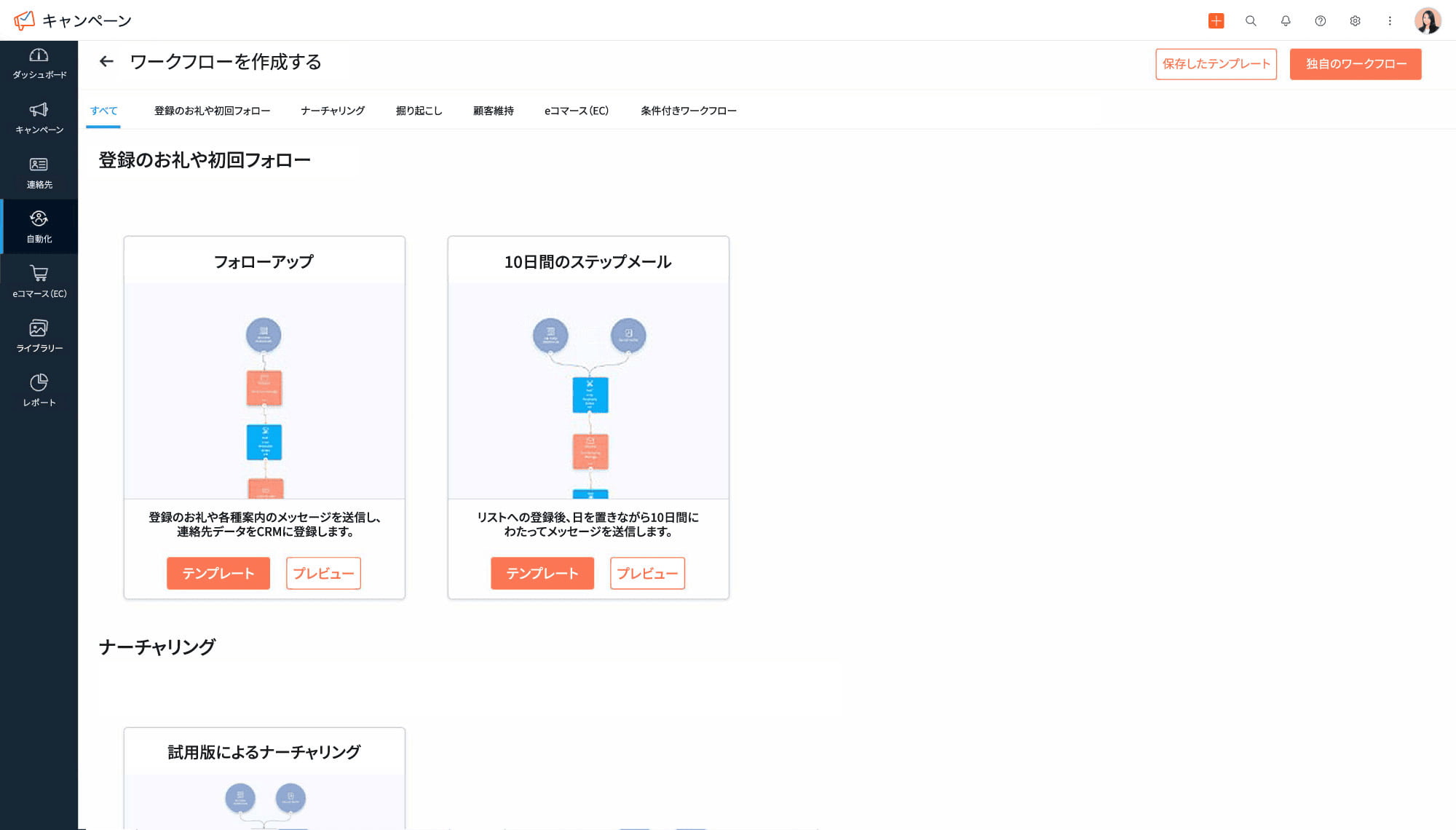The height and width of the screenshot is (830, 1456).
Task: Select the すべて tab
Action: point(103,111)
